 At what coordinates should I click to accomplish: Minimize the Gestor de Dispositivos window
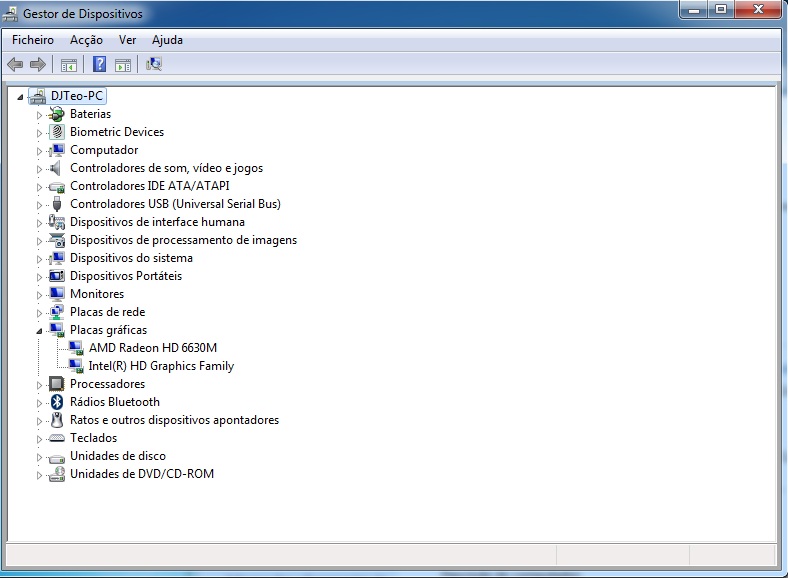(694, 9)
